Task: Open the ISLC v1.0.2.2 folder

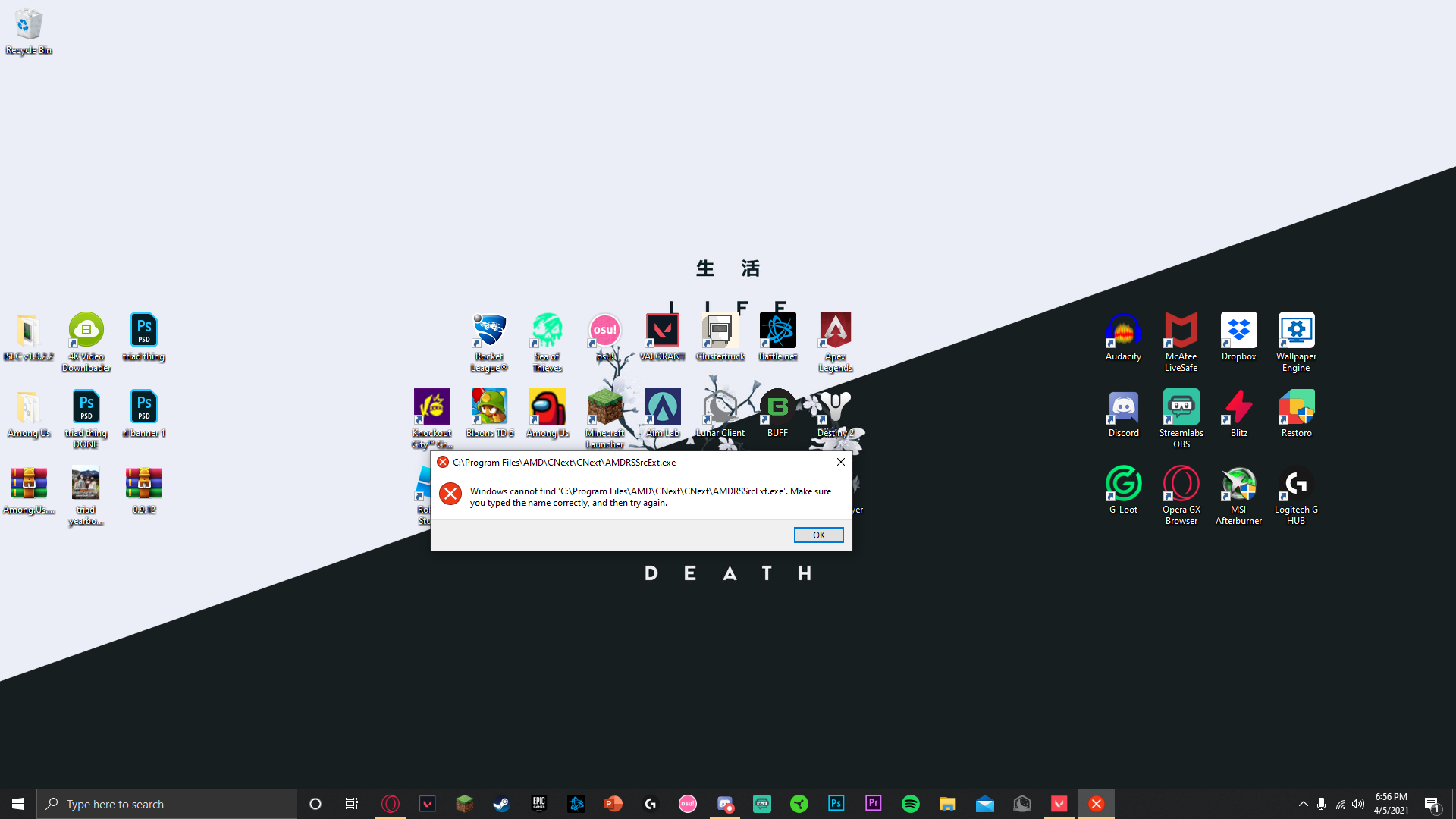Action: (x=29, y=337)
